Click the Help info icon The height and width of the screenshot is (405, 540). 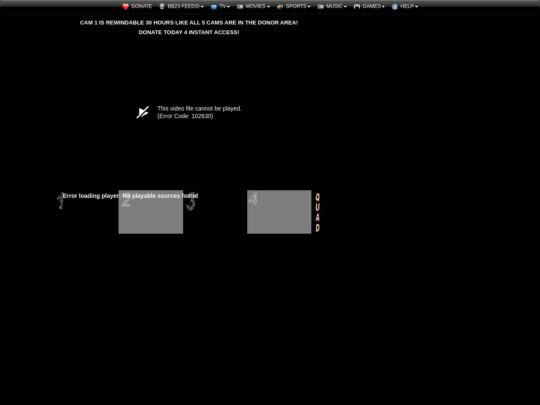(x=395, y=7)
